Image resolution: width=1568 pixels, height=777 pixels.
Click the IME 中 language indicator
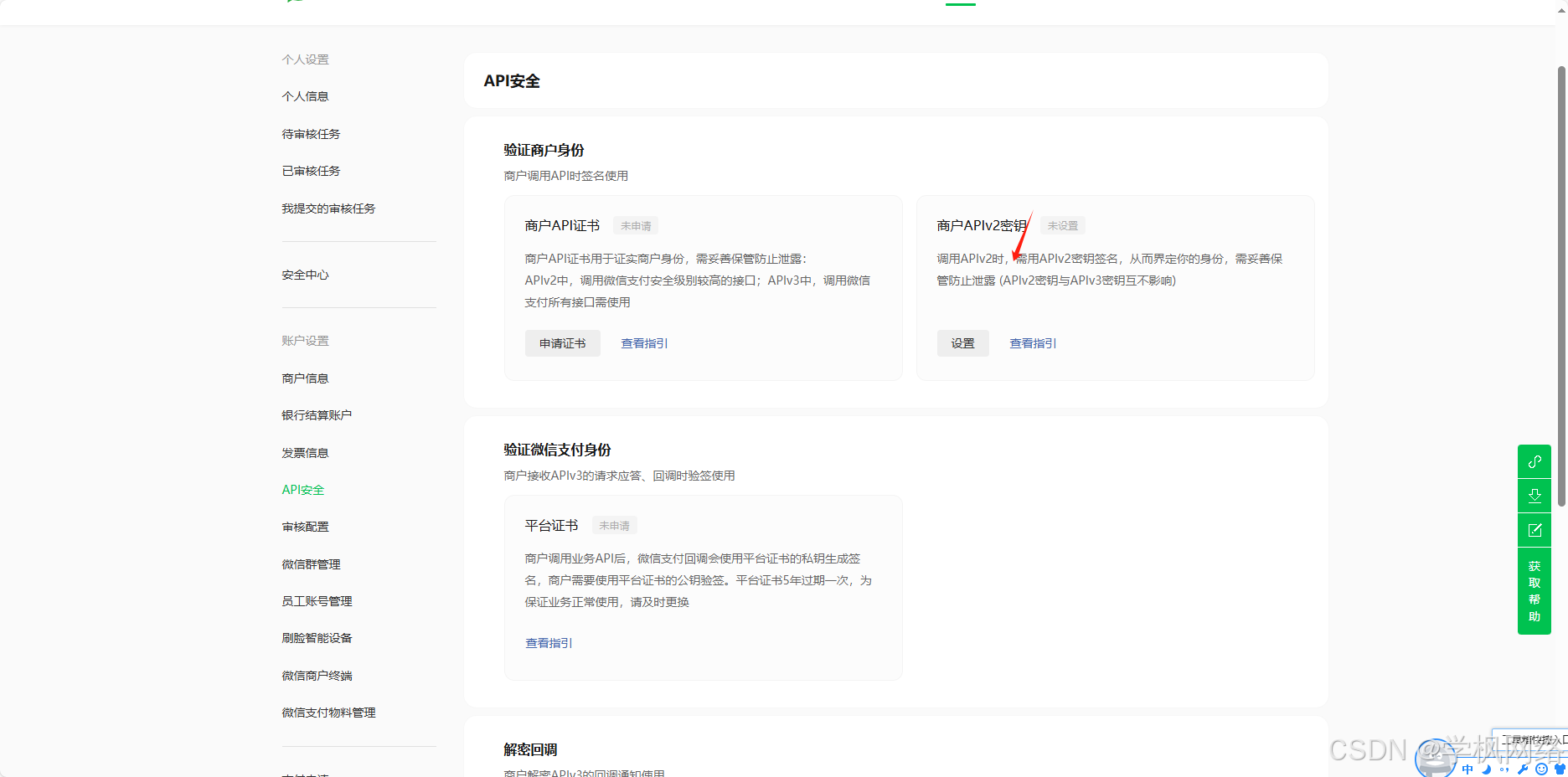[1467, 769]
